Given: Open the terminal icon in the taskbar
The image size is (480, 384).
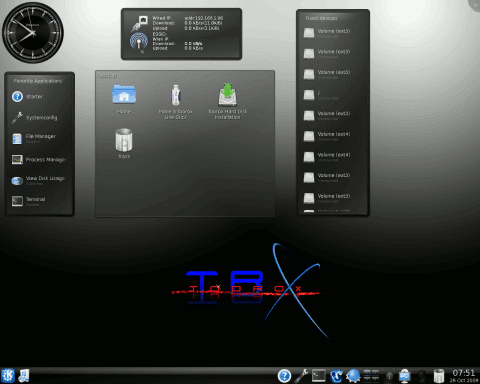Looking at the screenshot, I should pyautogui.click(x=319, y=376).
